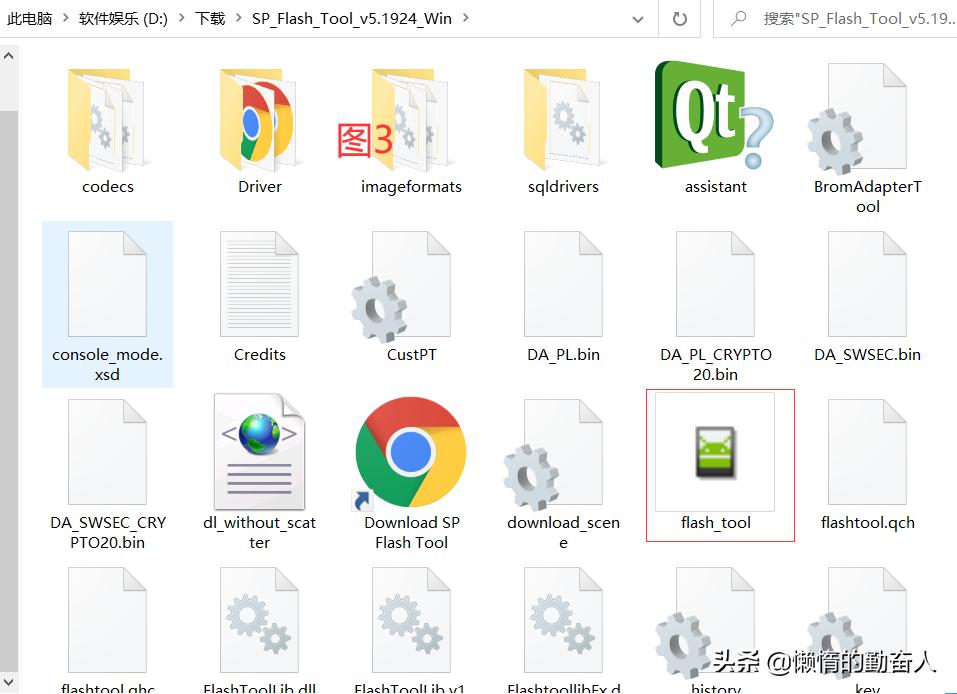This screenshot has height=694, width=957.
Task: Open the imageformats folder
Action: coord(411,121)
